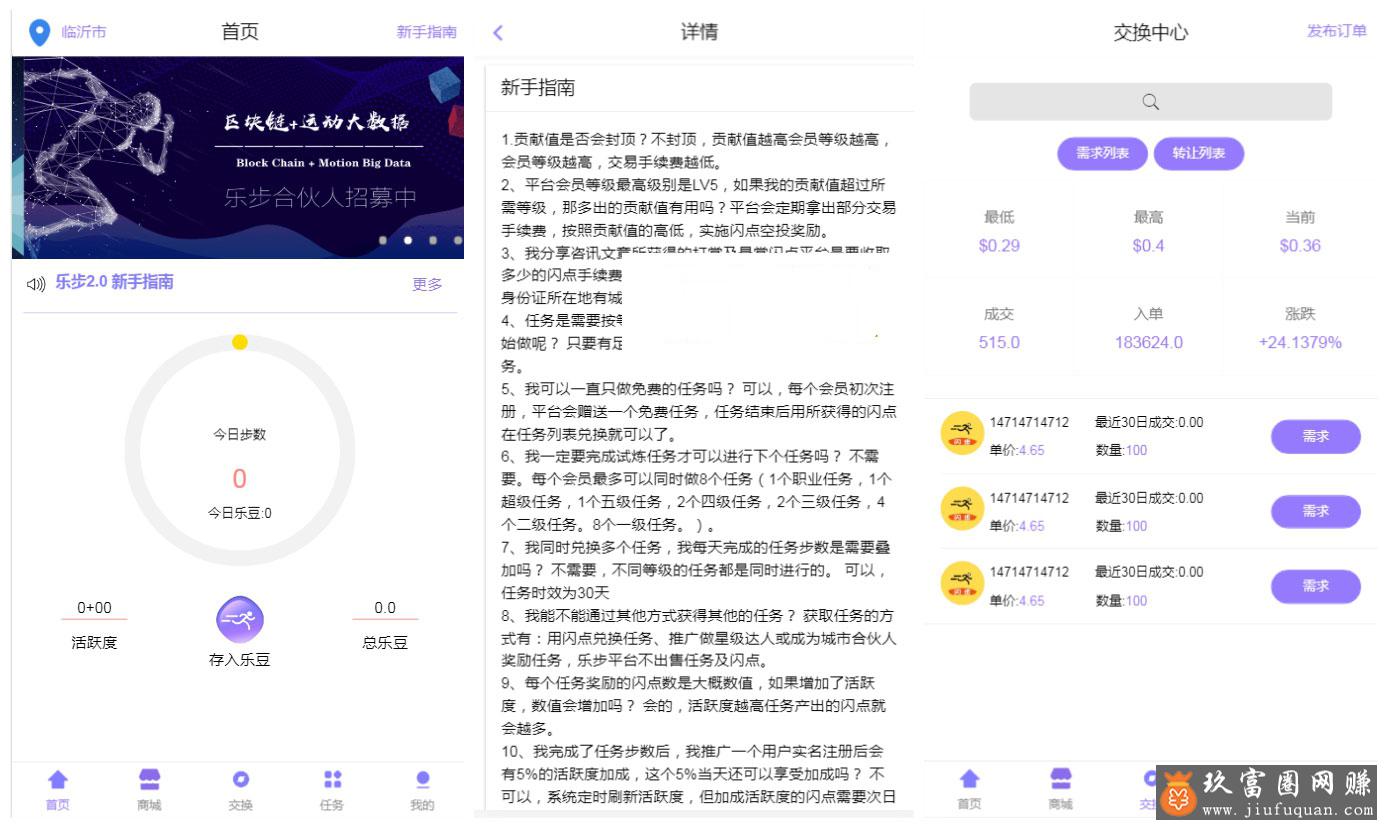Select the 总乐豆 value 0.0
Viewport: 1387px width, 828px height.
pos(385,608)
